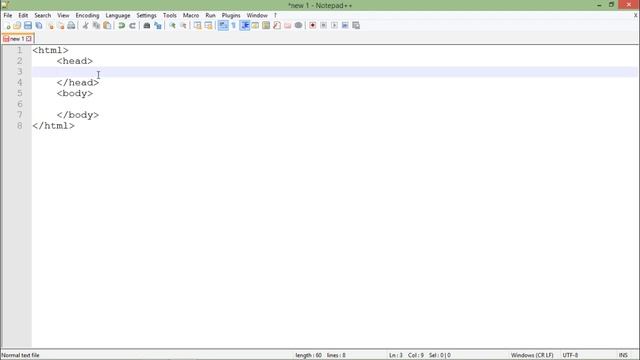Start macro recording with red dot
This screenshot has height=360, width=640.
click(313, 26)
